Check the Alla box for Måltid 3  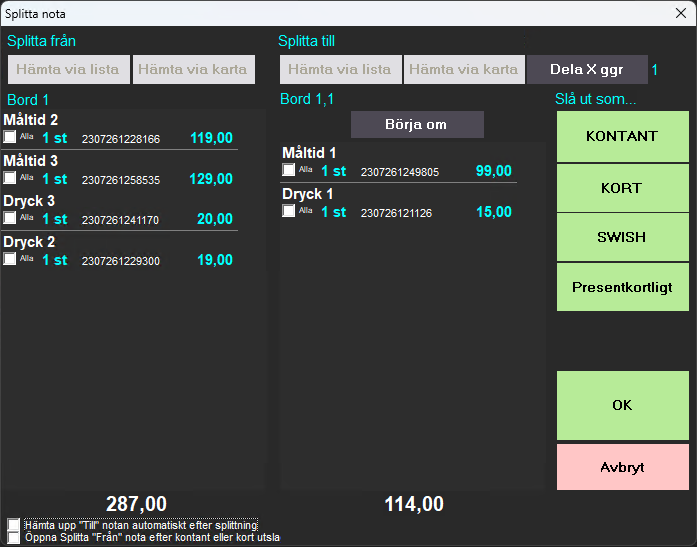point(10,178)
